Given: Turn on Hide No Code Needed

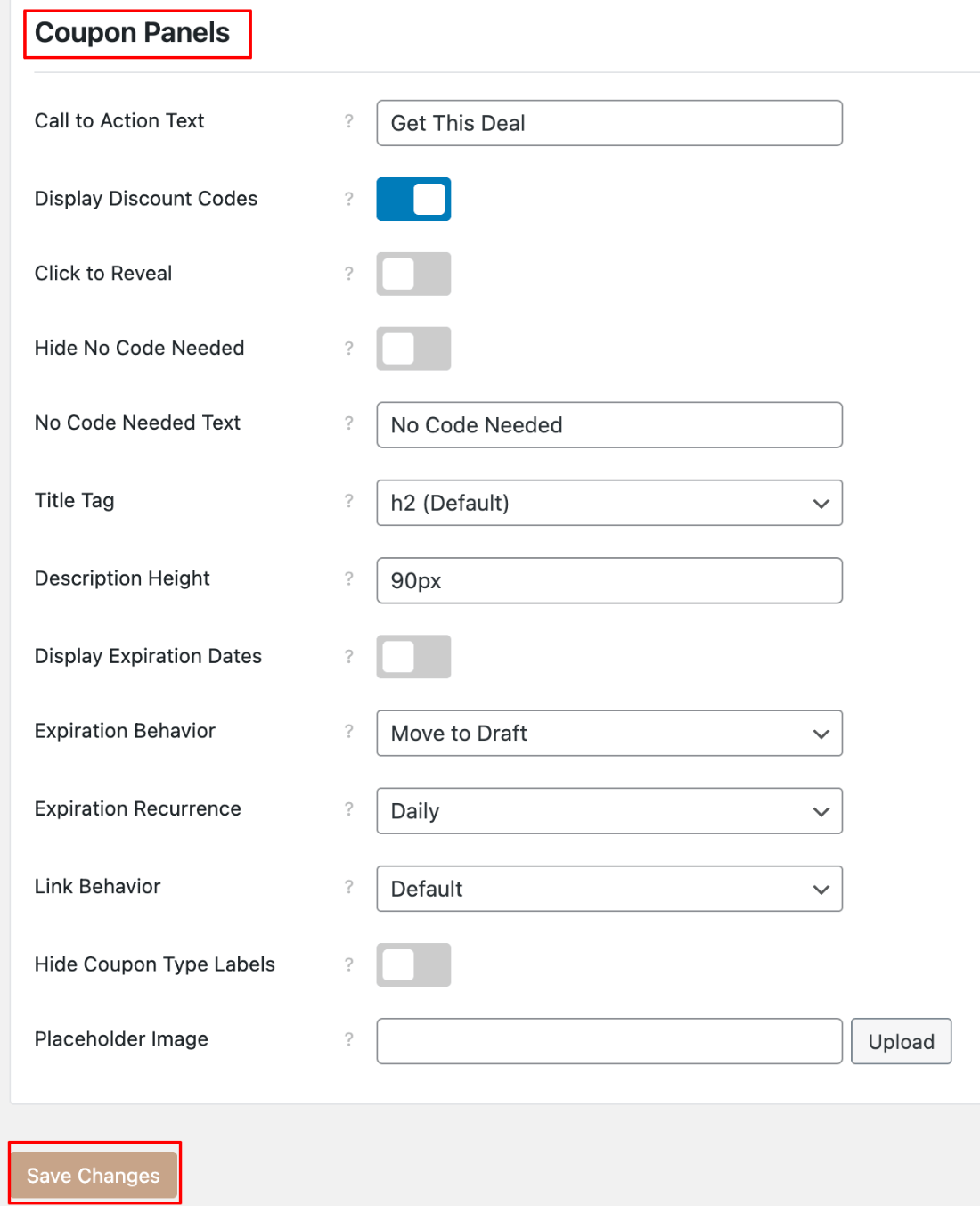Looking at the screenshot, I should click(x=412, y=349).
